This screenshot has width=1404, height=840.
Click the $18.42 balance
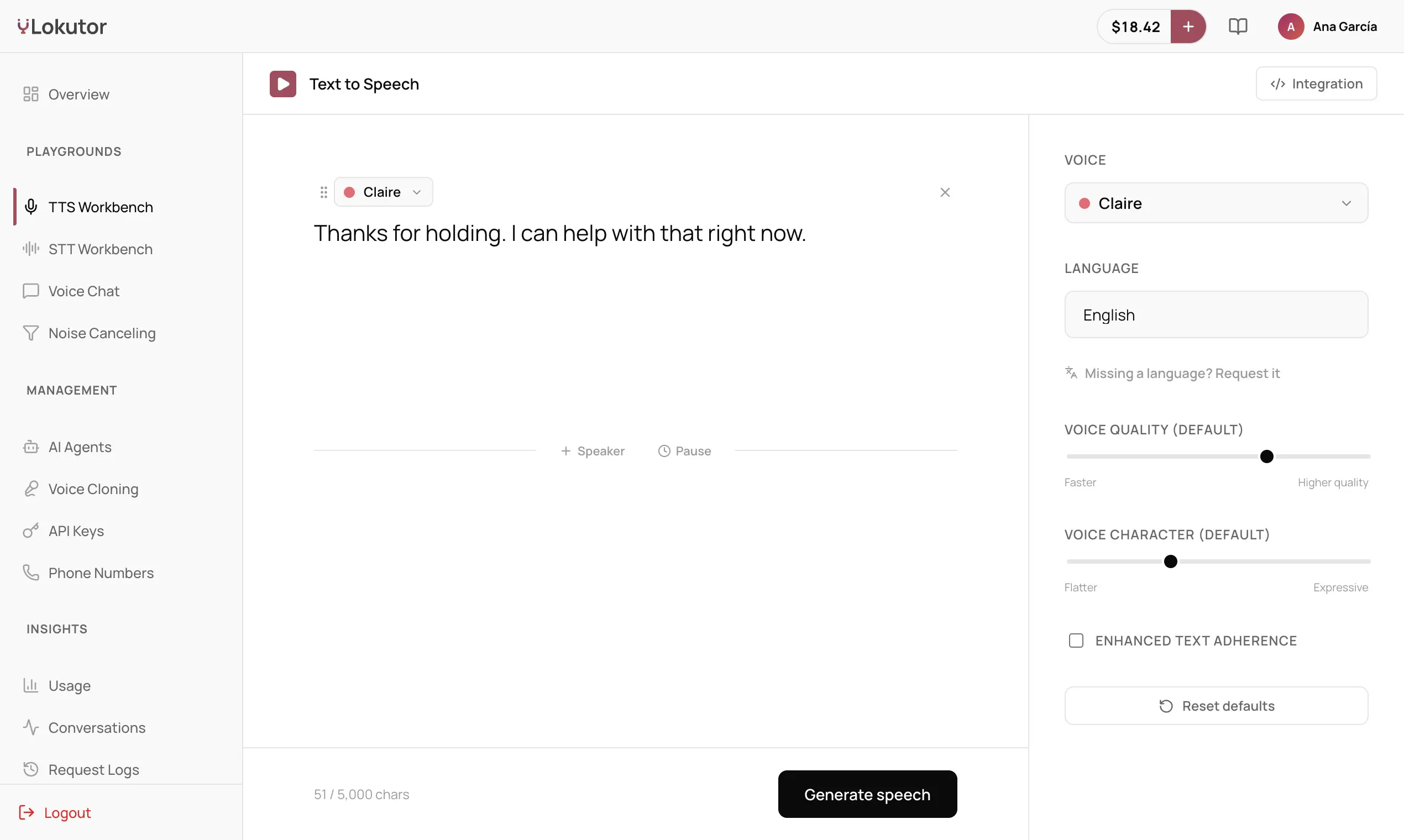click(x=1135, y=27)
